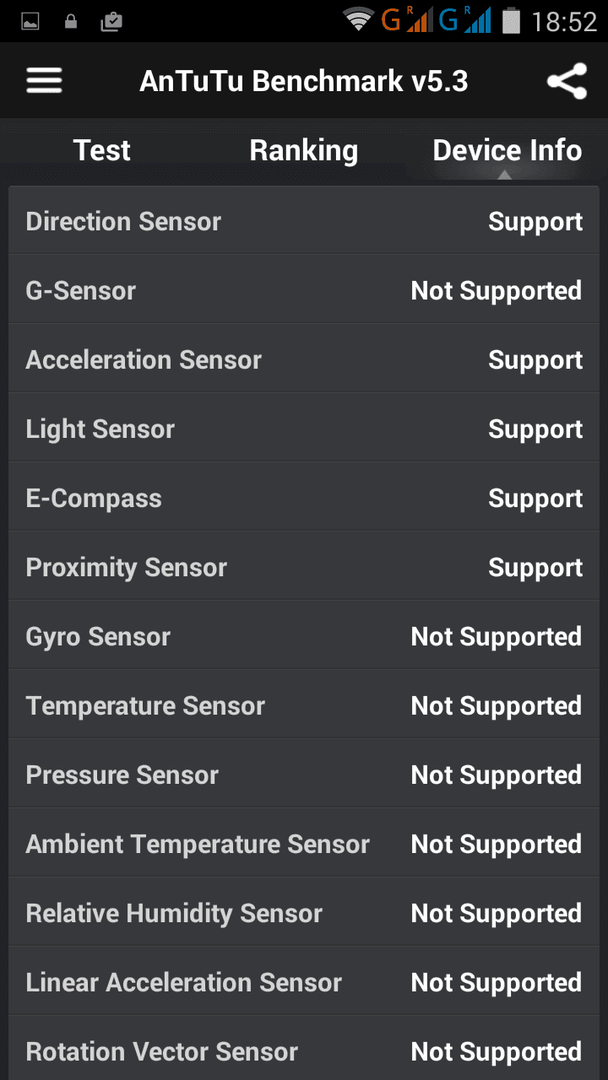
Task: Select the G-Sensor row
Action: [x=304, y=289]
